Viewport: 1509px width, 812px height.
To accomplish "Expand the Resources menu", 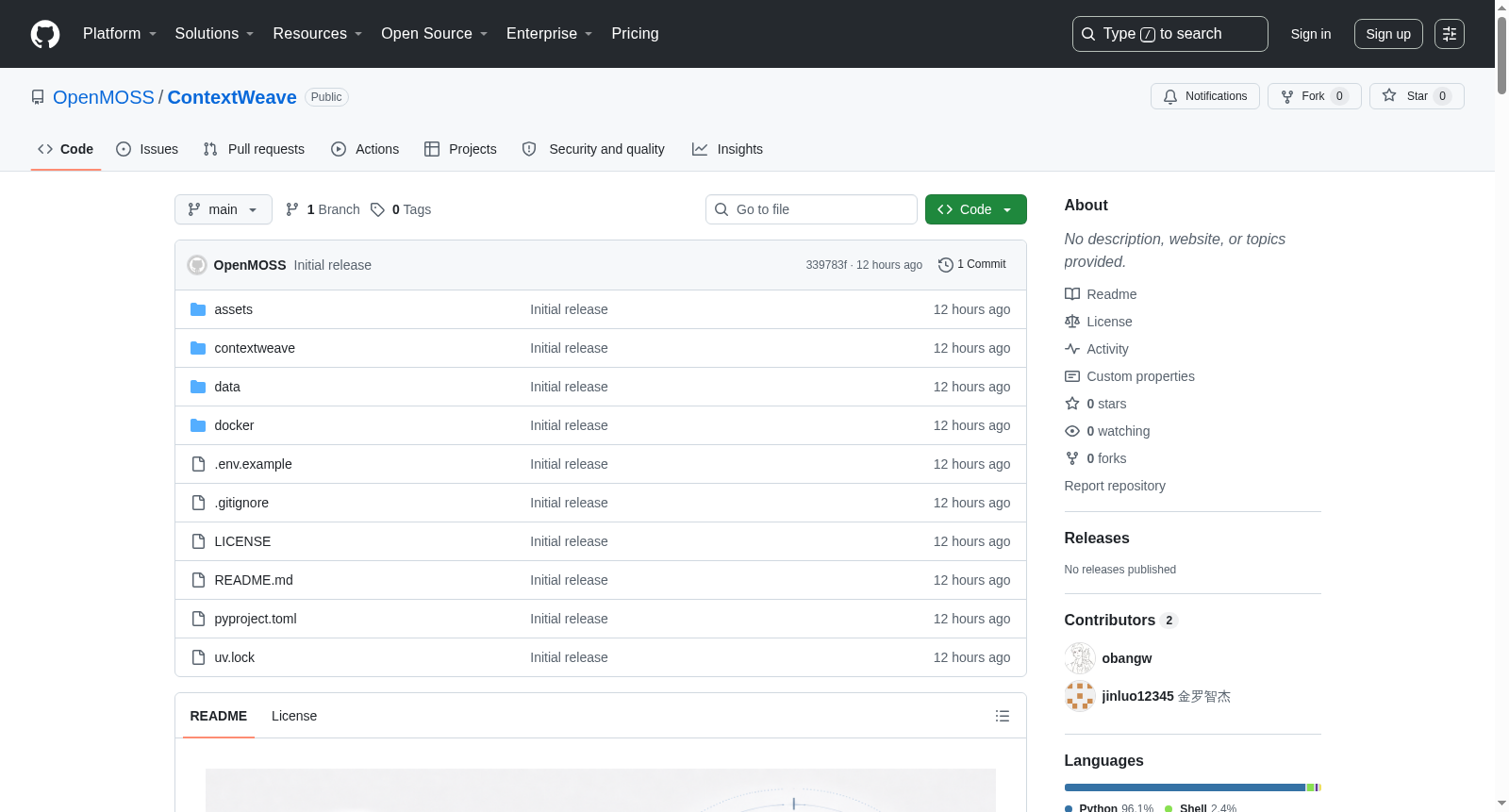I will (318, 34).
